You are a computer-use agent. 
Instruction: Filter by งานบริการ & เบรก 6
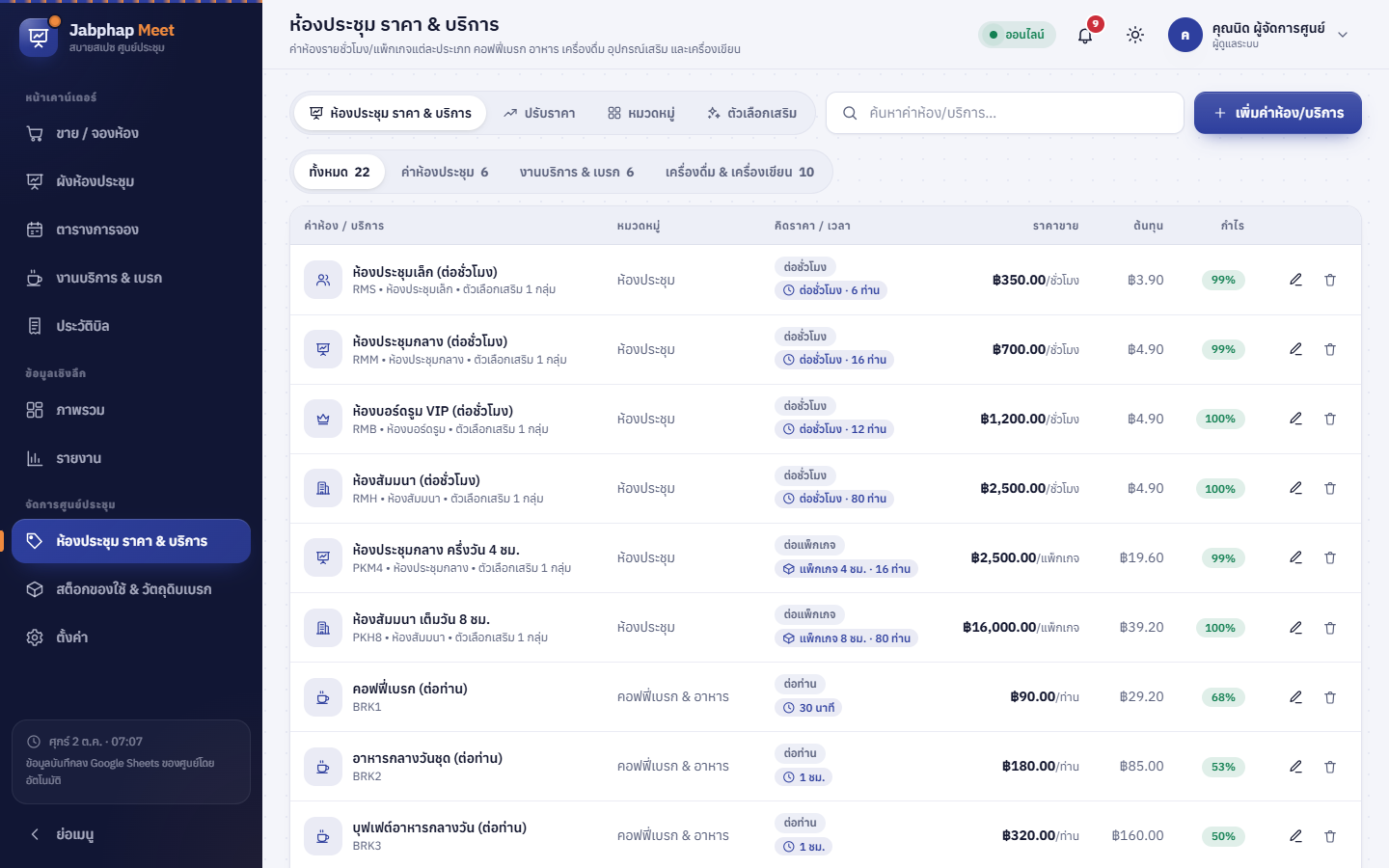coord(576,172)
